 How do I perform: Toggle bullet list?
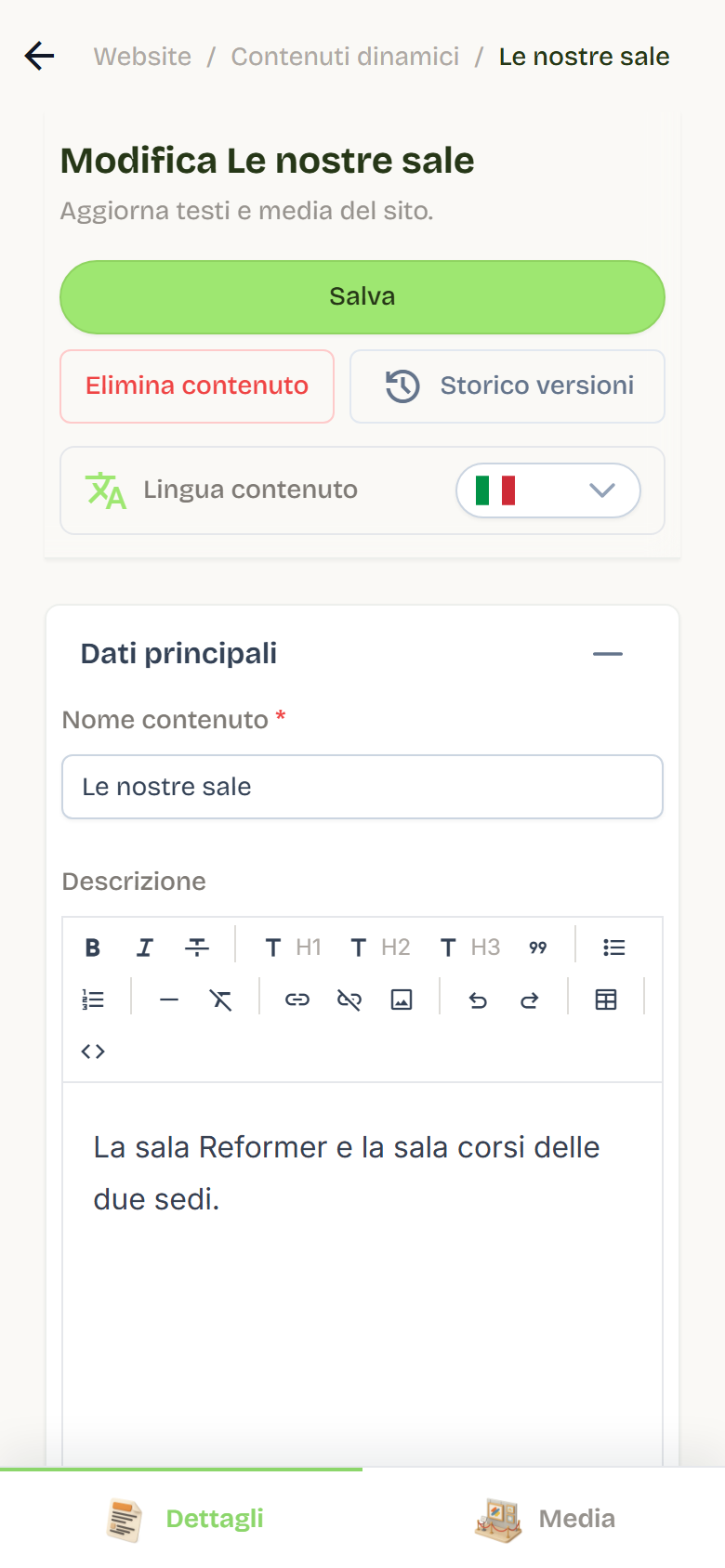613,947
